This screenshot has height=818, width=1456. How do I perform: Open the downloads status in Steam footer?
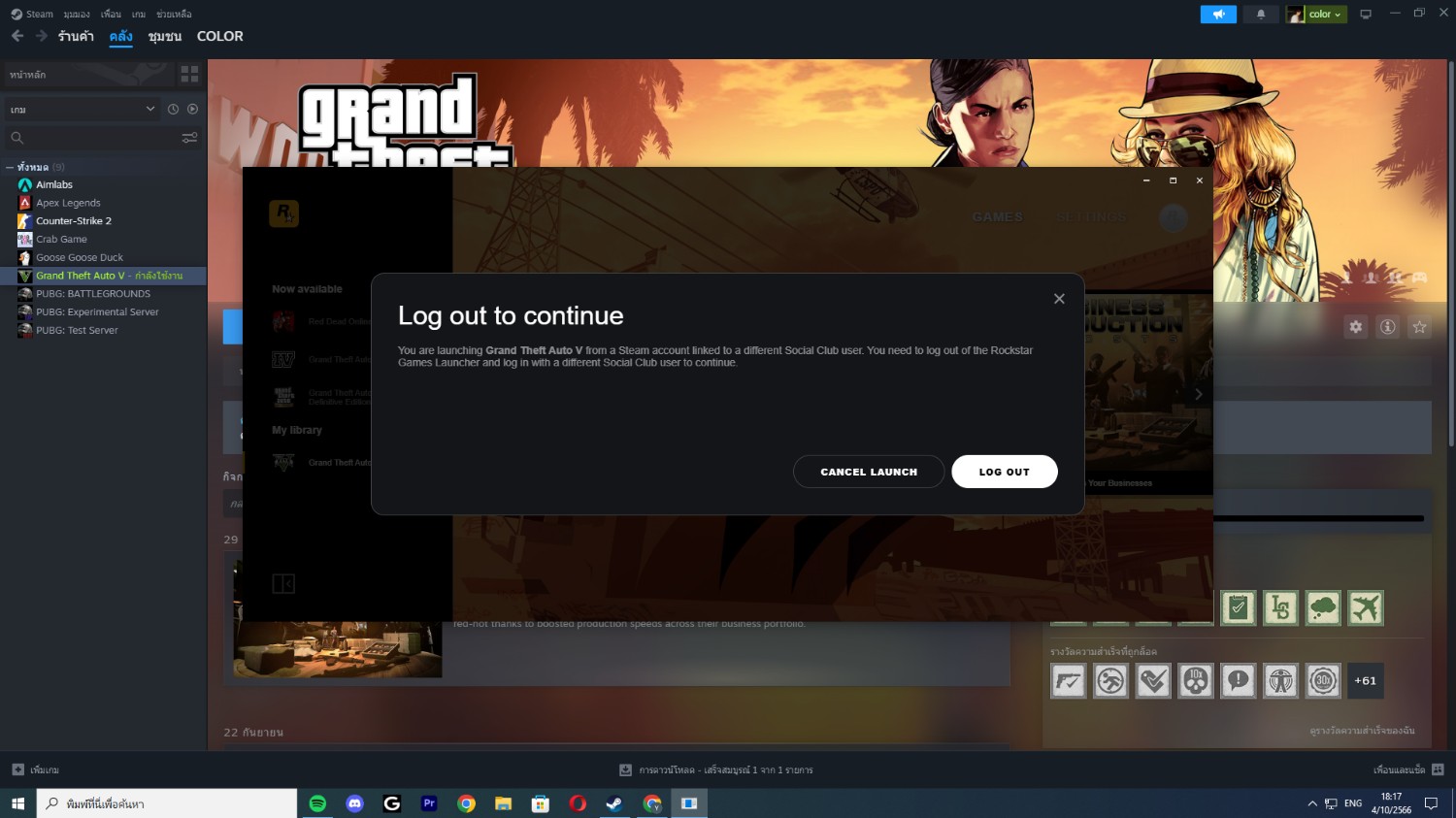pyautogui.click(x=716, y=769)
